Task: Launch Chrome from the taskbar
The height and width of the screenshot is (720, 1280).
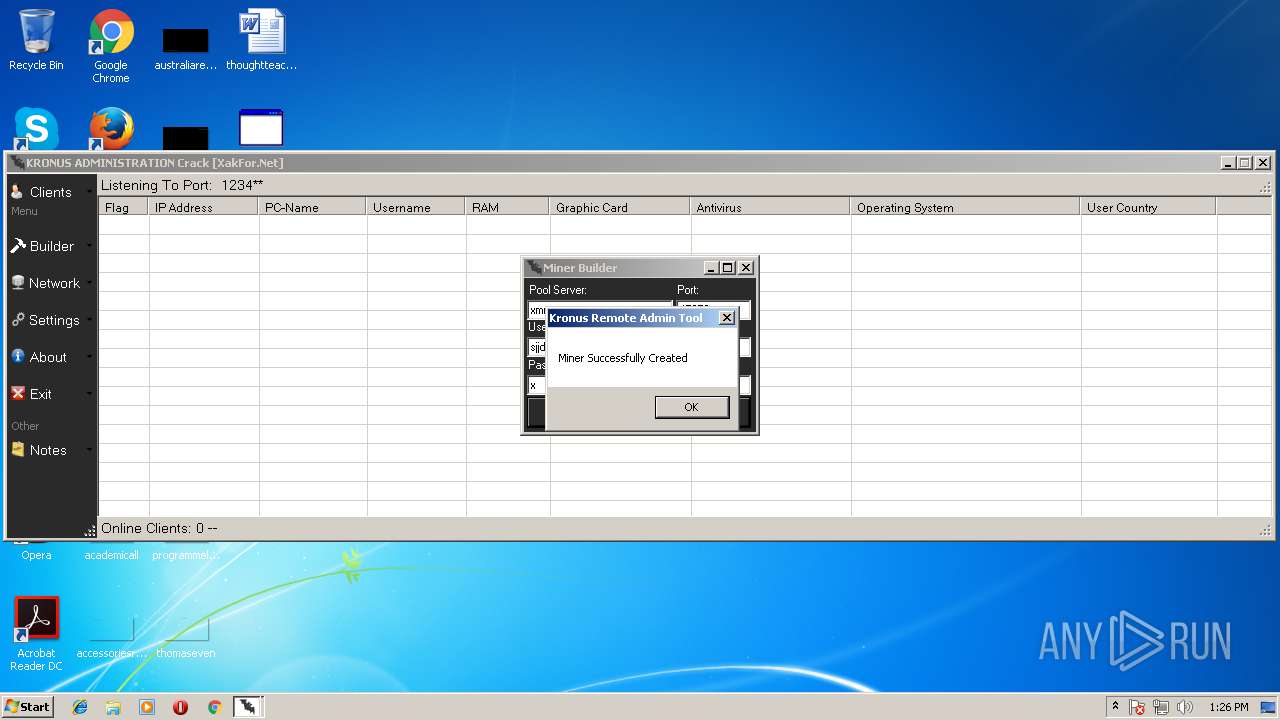Action: tap(214, 707)
